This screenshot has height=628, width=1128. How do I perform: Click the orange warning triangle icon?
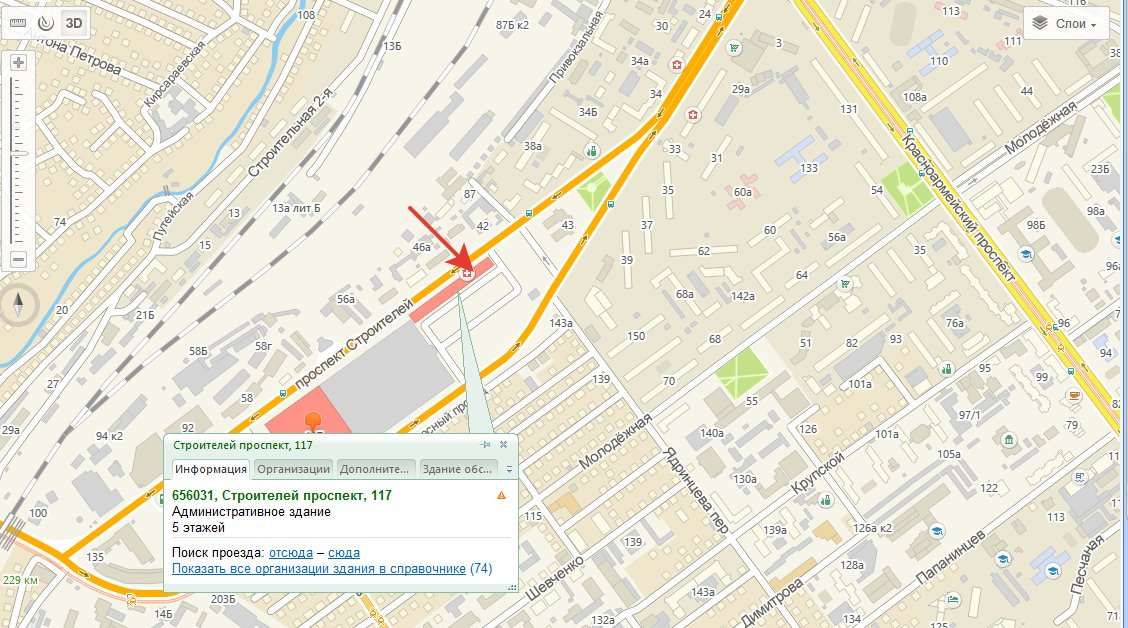pyautogui.click(x=501, y=495)
